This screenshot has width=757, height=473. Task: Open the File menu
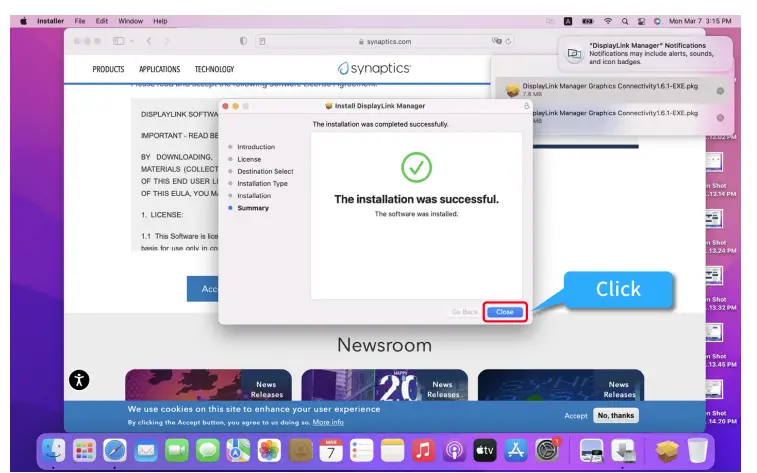[x=80, y=21]
